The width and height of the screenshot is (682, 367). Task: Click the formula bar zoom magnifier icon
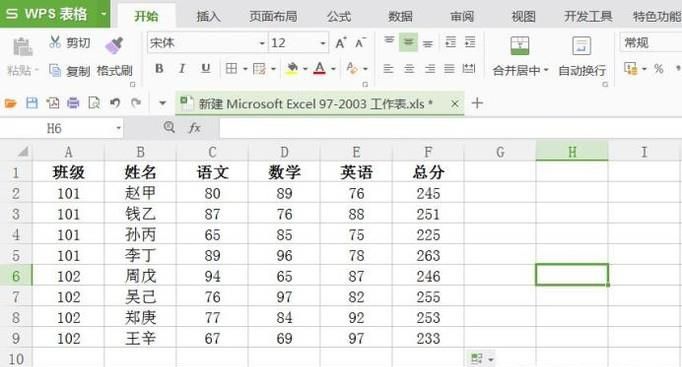pyautogui.click(x=169, y=127)
